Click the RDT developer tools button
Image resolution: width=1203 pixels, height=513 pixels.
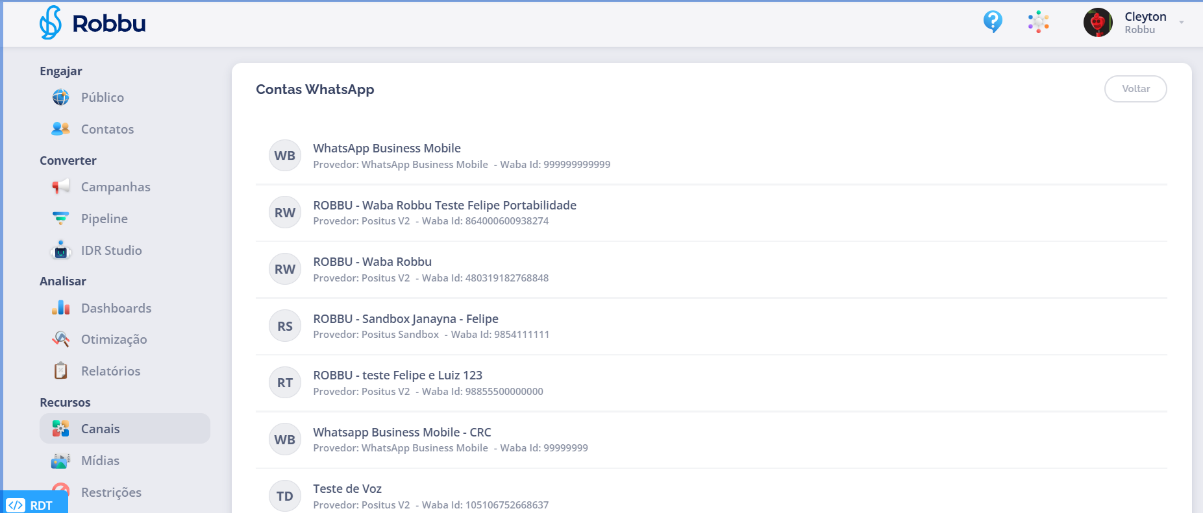[x=33, y=505]
